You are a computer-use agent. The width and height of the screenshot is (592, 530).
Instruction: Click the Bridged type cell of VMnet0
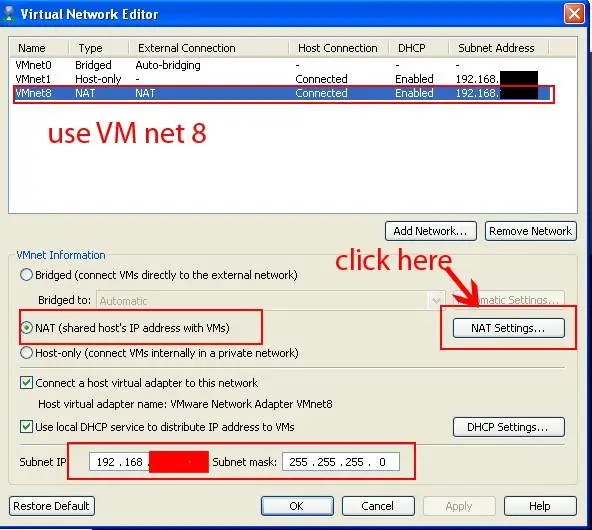coord(93,65)
